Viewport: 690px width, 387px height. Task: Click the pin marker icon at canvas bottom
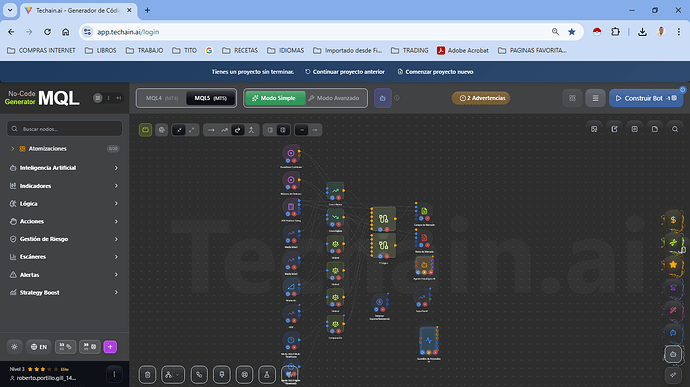click(222, 375)
